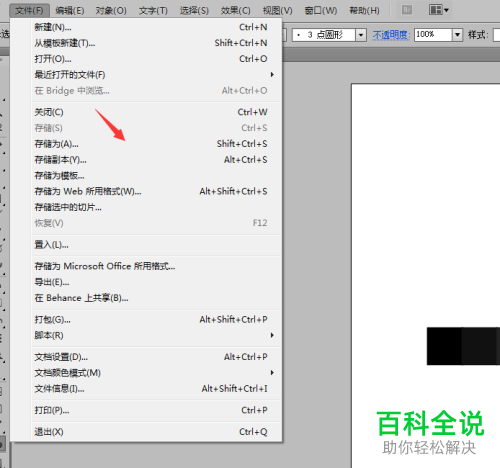Open the 窗口(W) menu
Viewport: 500px width, 468px height.
[x=321, y=11]
